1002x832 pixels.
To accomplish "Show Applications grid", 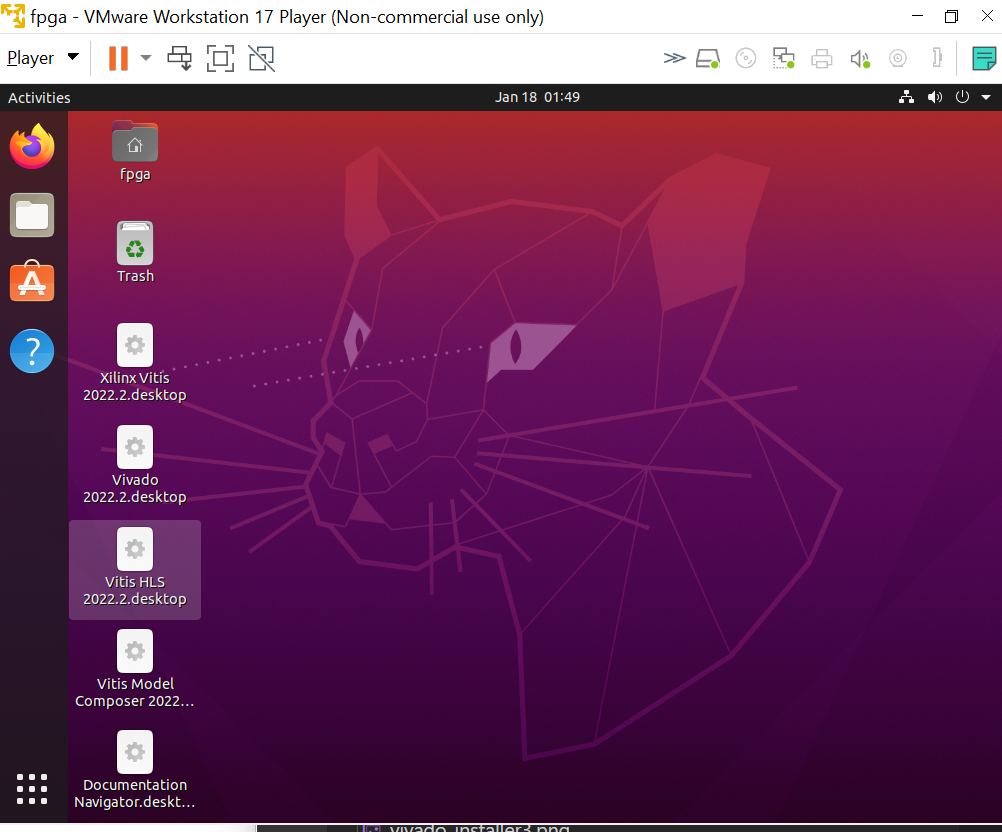I will point(32,789).
